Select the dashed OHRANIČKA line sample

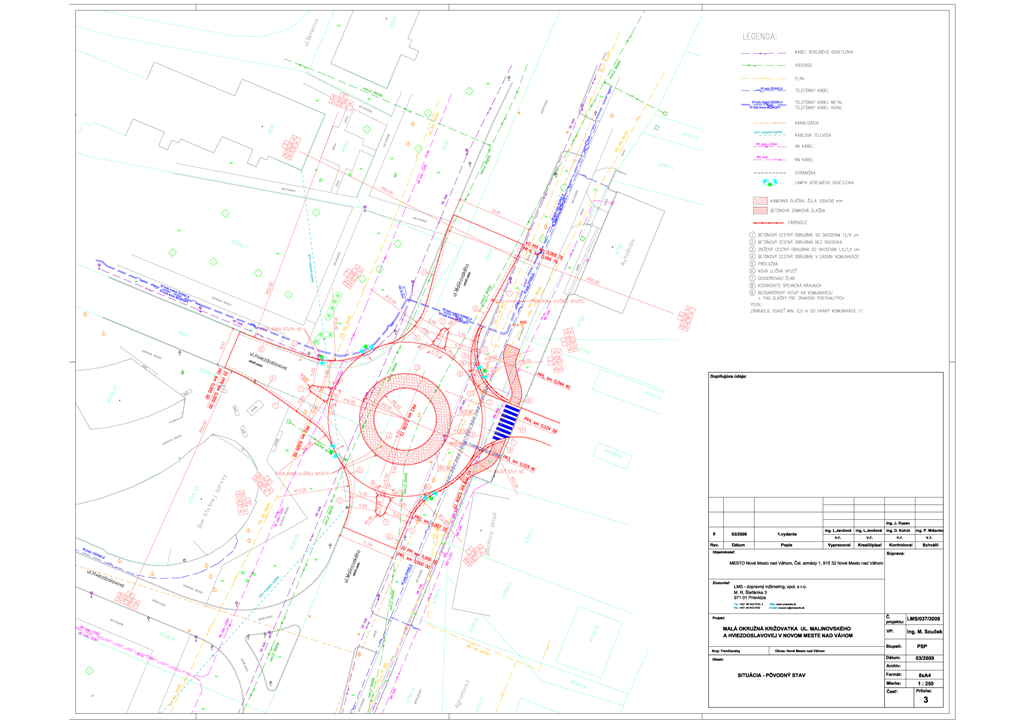click(x=767, y=171)
